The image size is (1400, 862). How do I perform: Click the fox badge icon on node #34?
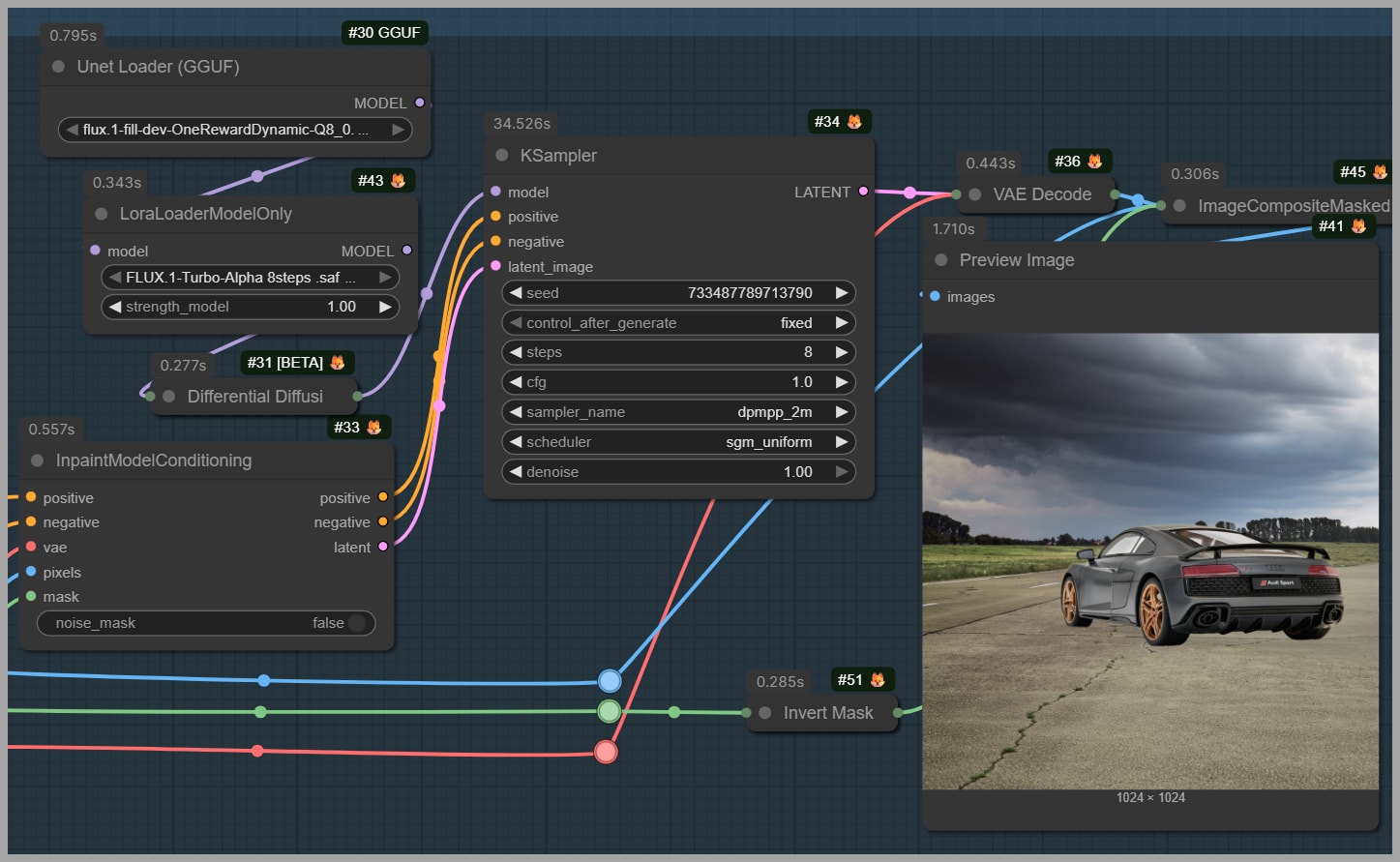click(x=854, y=122)
